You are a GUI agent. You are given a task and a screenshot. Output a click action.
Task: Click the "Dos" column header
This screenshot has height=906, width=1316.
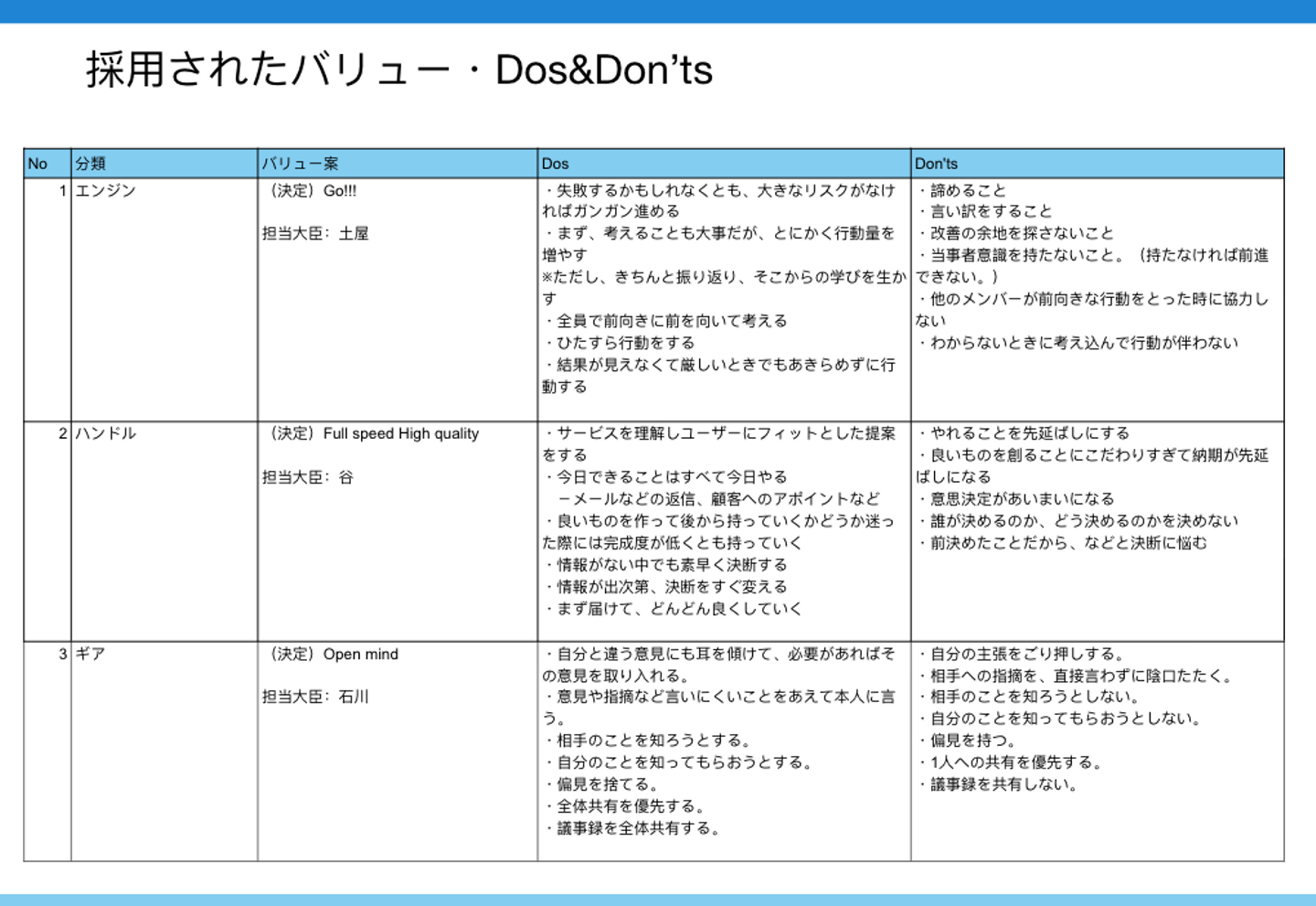pyautogui.click(x=724, y=164)
